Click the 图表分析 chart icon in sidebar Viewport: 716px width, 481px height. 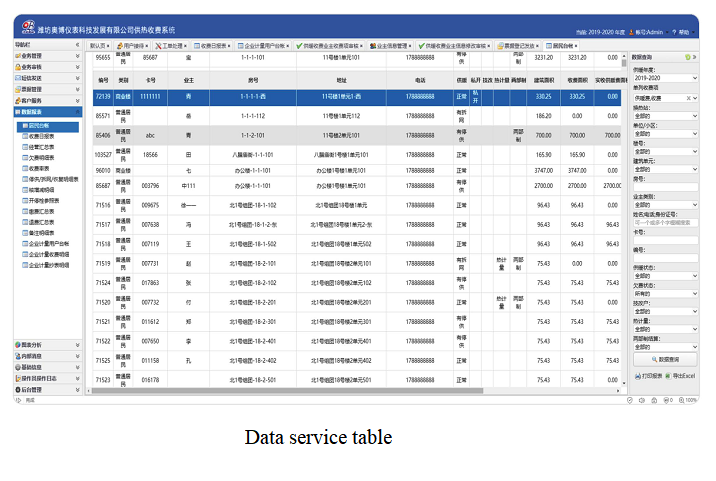[18, 345]
